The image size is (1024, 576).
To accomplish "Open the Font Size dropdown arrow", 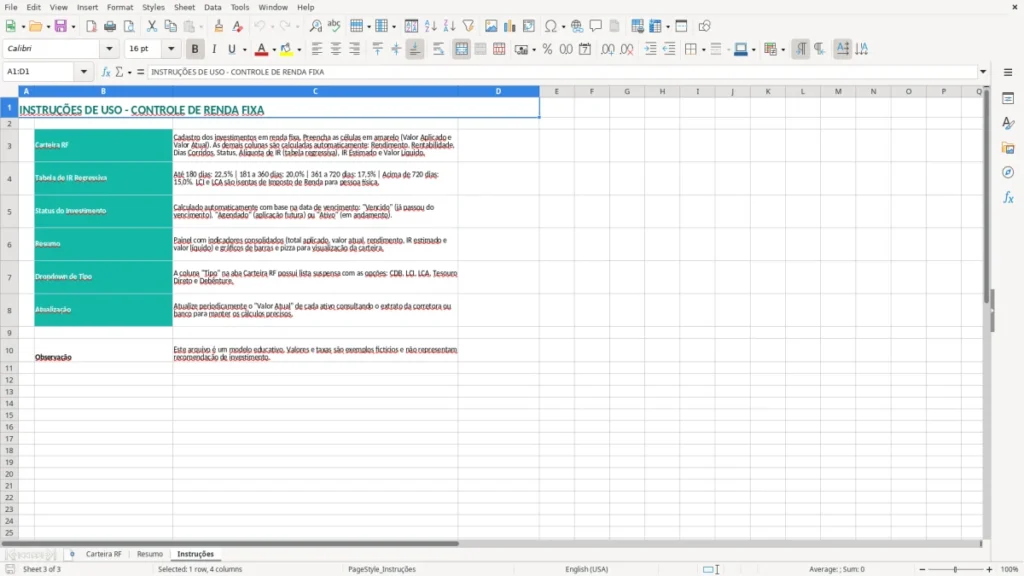I will click(x=171, y=48).
